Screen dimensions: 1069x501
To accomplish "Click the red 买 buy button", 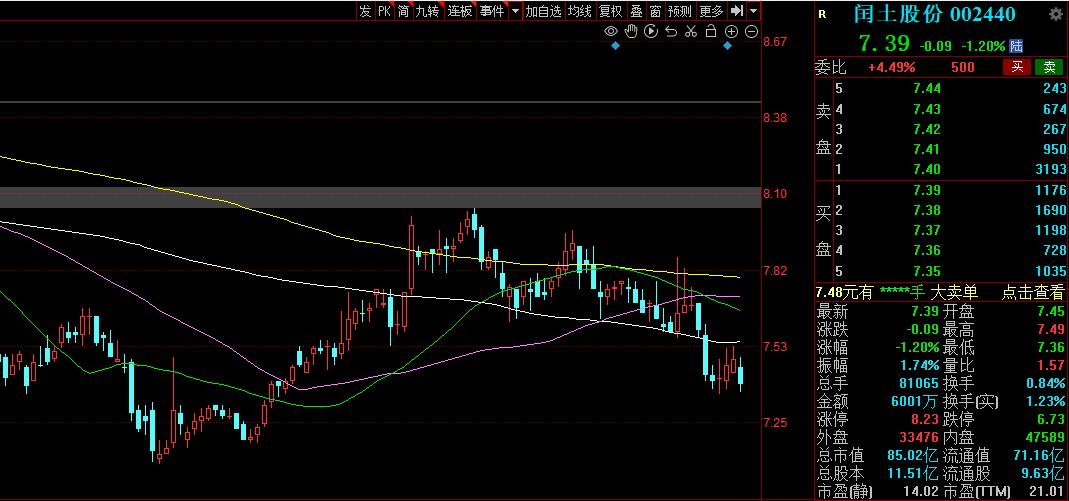I will 1017,67.
